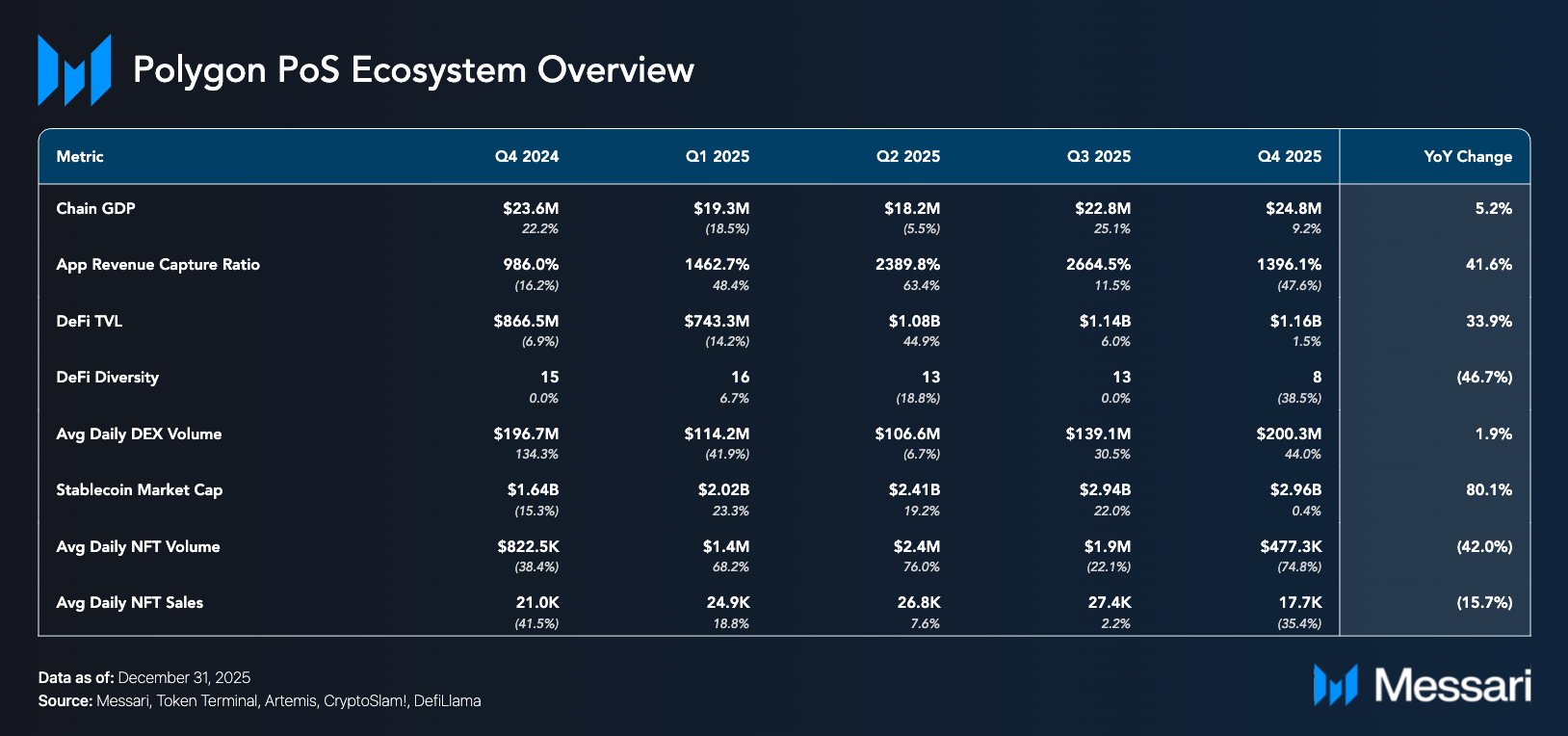Click the 'Q4 2024' column header
The image size is (1568, 736).
(527, 156)
